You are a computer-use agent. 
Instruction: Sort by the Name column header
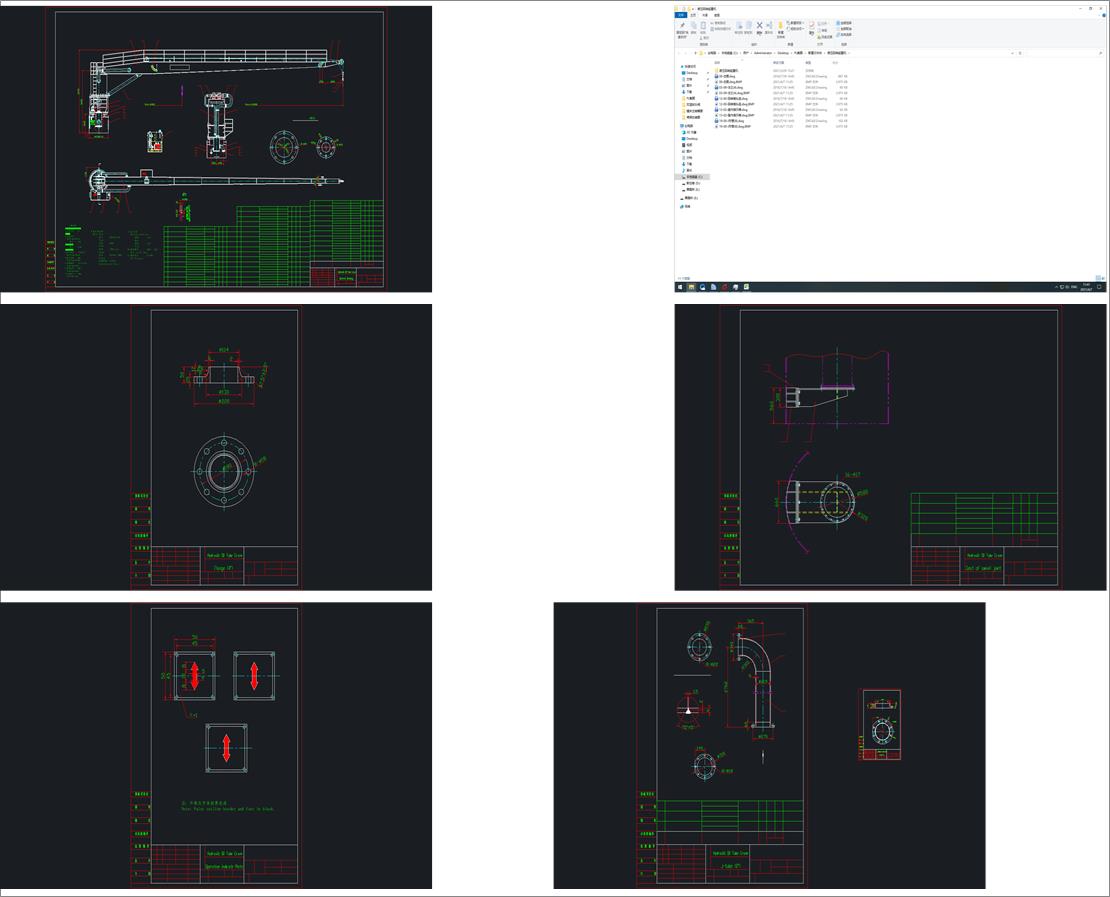coord(717,62)
